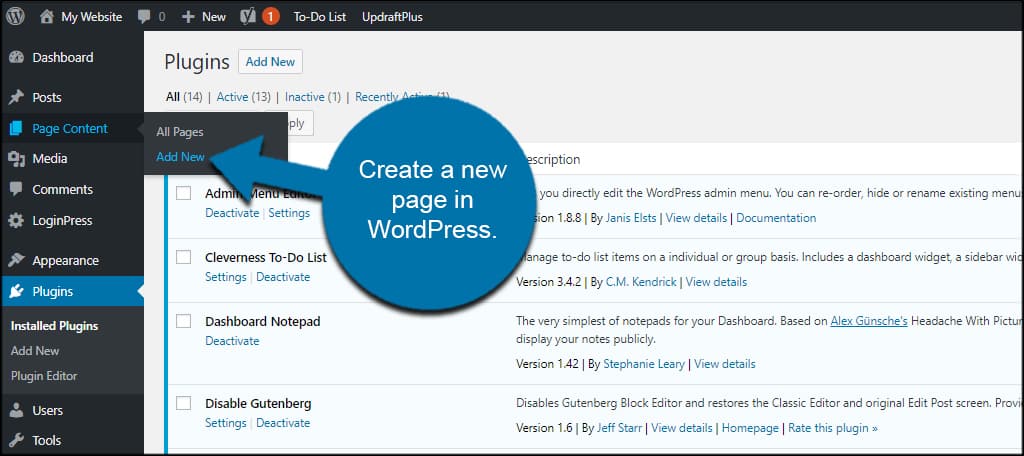Filter plugins by Active (13)
Screen dimensions: 1024x456
coord(244,97)
